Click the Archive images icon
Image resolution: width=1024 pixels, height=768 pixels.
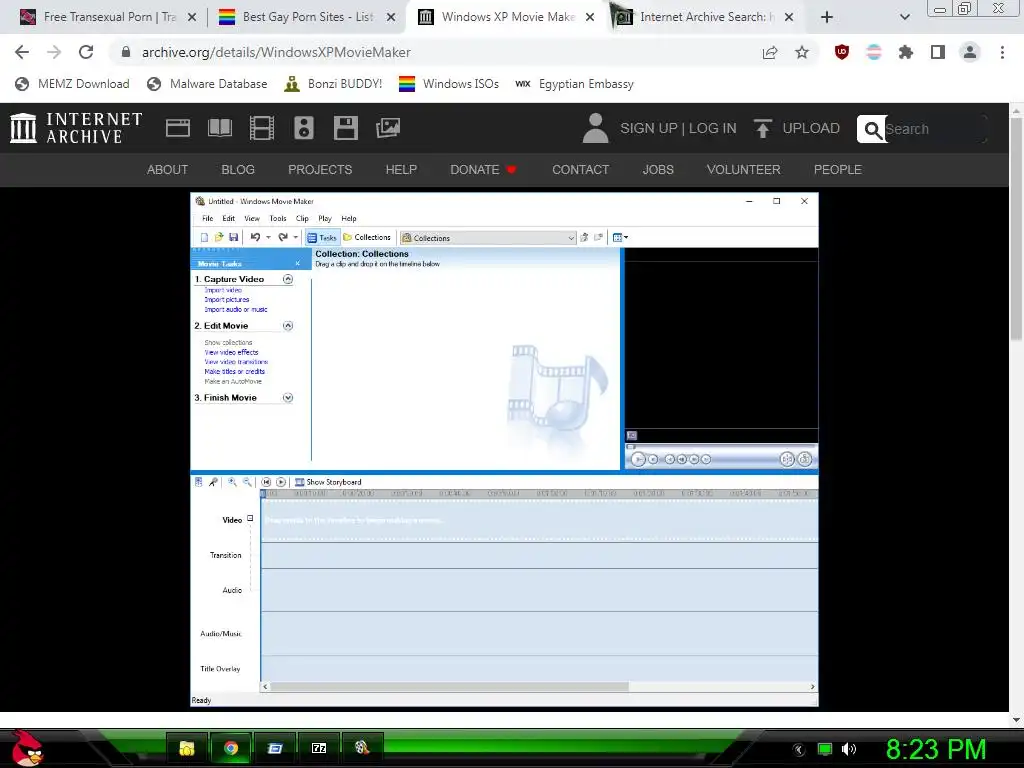coord(388,128)
